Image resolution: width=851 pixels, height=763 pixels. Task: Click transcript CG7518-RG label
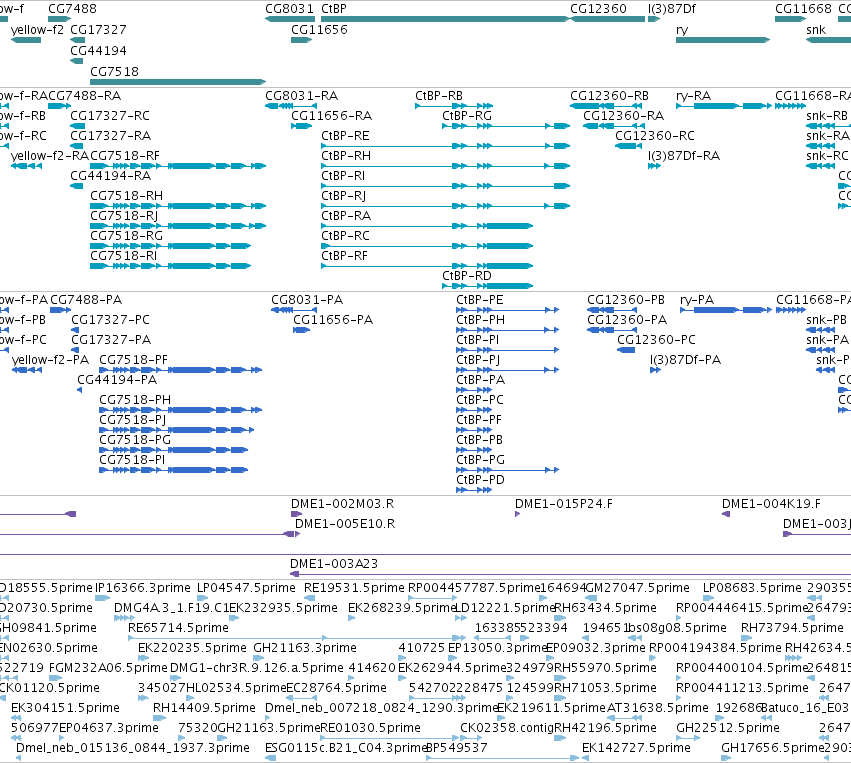tap(126, 236)
